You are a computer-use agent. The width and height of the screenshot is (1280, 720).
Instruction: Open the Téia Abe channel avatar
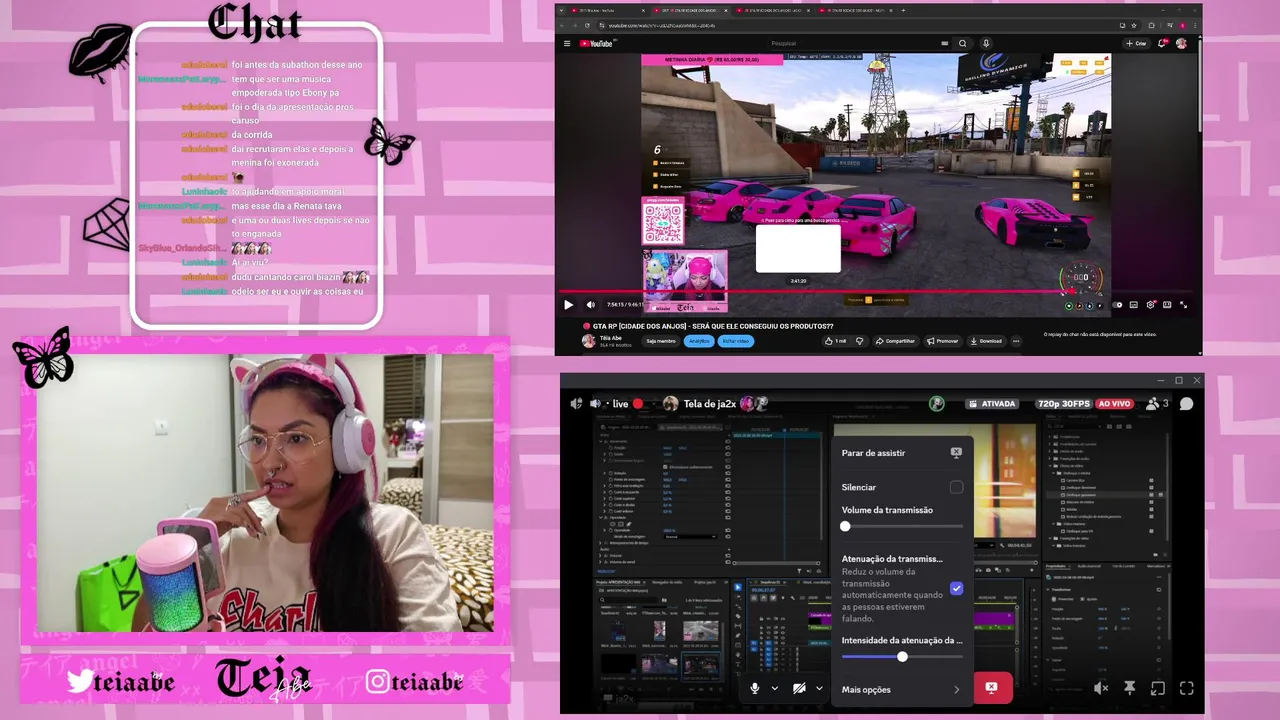point(589,341)
